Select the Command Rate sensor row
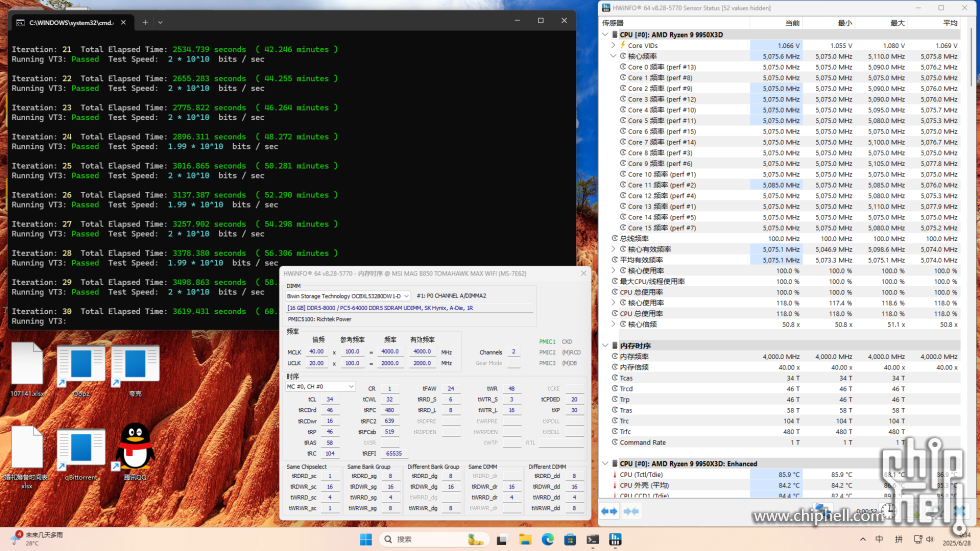Image resolution: width=980 pixels, height=551 pixels. tap(780, 442)
